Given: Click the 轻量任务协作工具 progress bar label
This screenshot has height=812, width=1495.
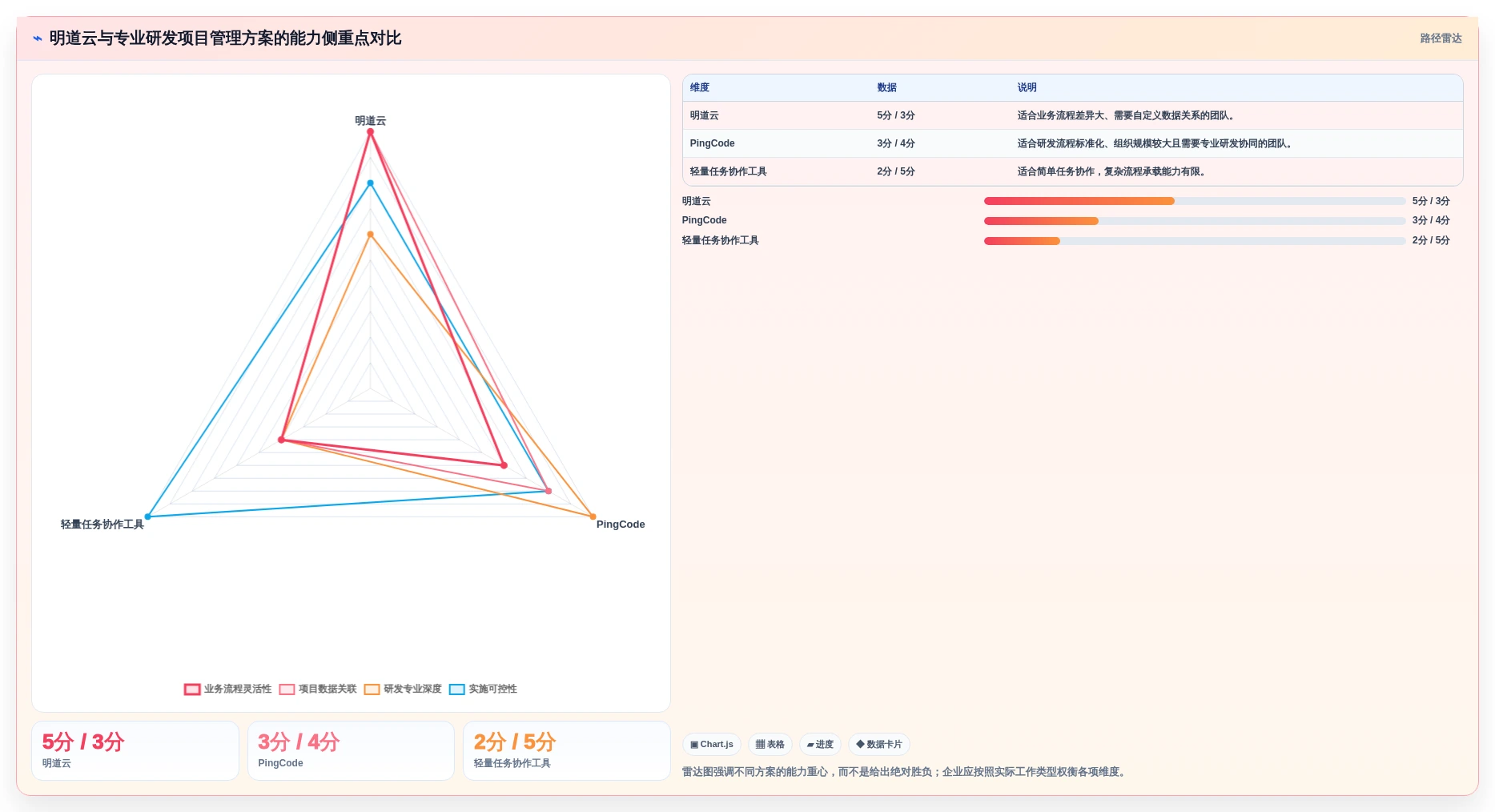Looking at the screenshot, I should click(721, 240).
